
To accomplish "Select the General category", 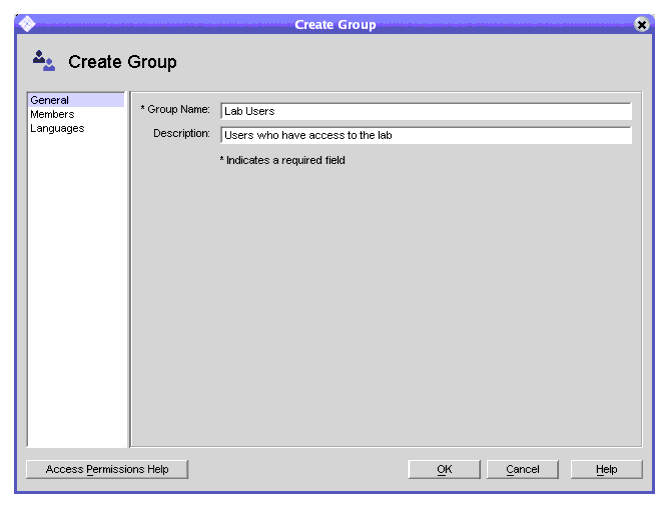I will (76, 100).
